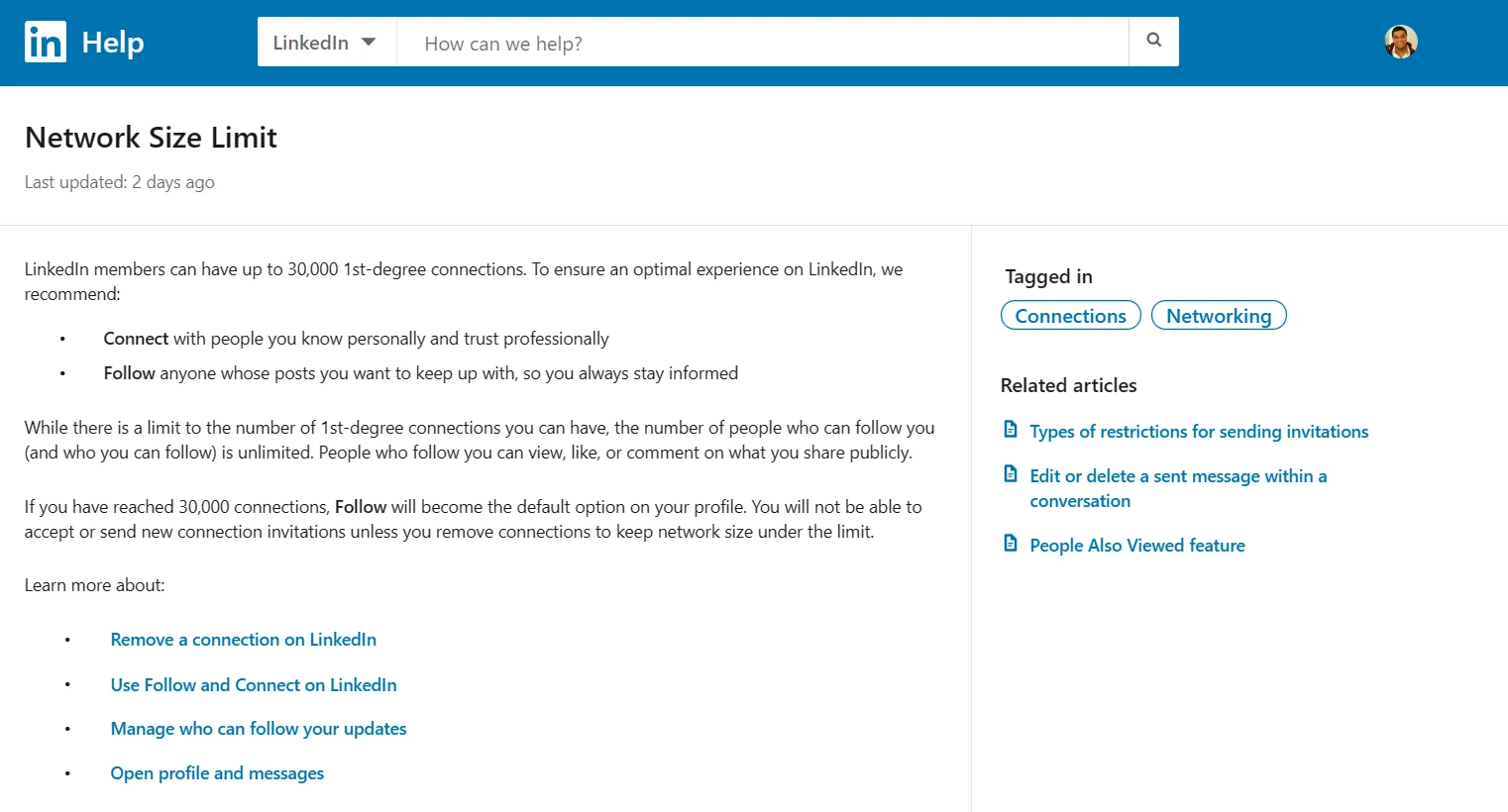Click the "Learn more about:" text
The image size is (1508, 812).
coord(95,585)
